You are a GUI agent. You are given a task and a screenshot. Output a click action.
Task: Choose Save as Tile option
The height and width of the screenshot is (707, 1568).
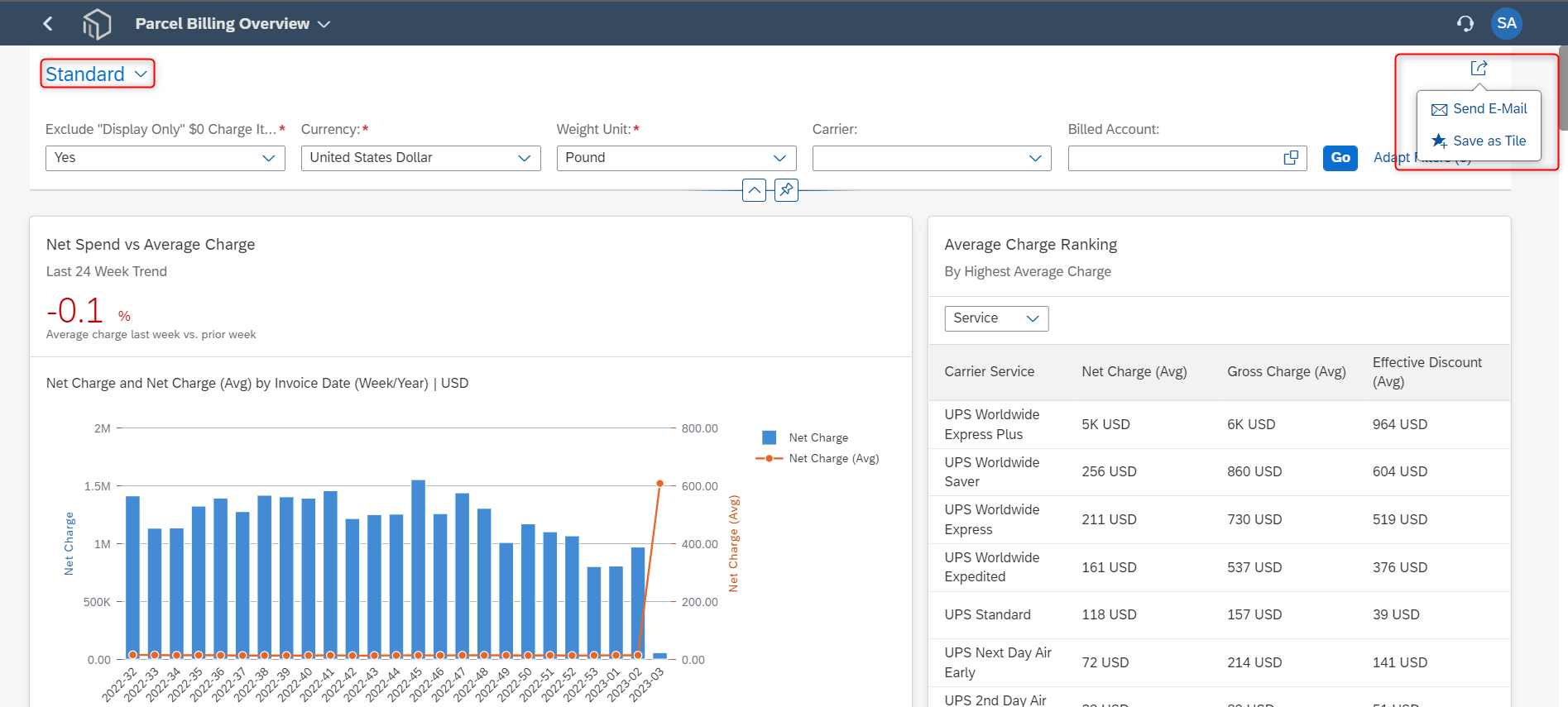click(x=1479, y=141)
